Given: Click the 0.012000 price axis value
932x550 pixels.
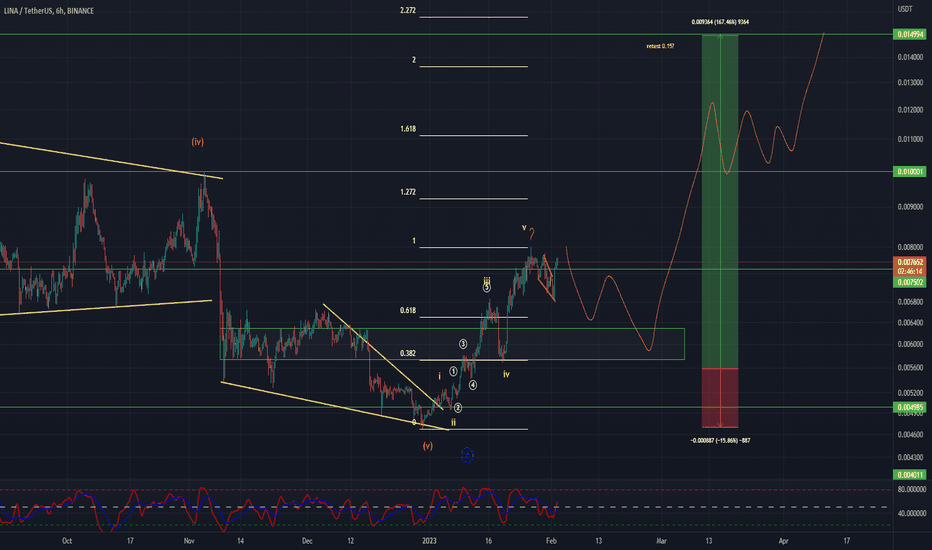Looking at the screenshot, I should click(910, 110).
